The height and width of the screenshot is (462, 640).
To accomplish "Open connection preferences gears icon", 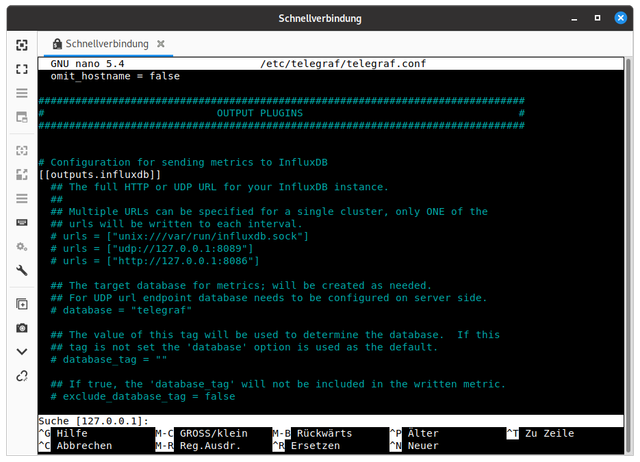I will 22,247.
